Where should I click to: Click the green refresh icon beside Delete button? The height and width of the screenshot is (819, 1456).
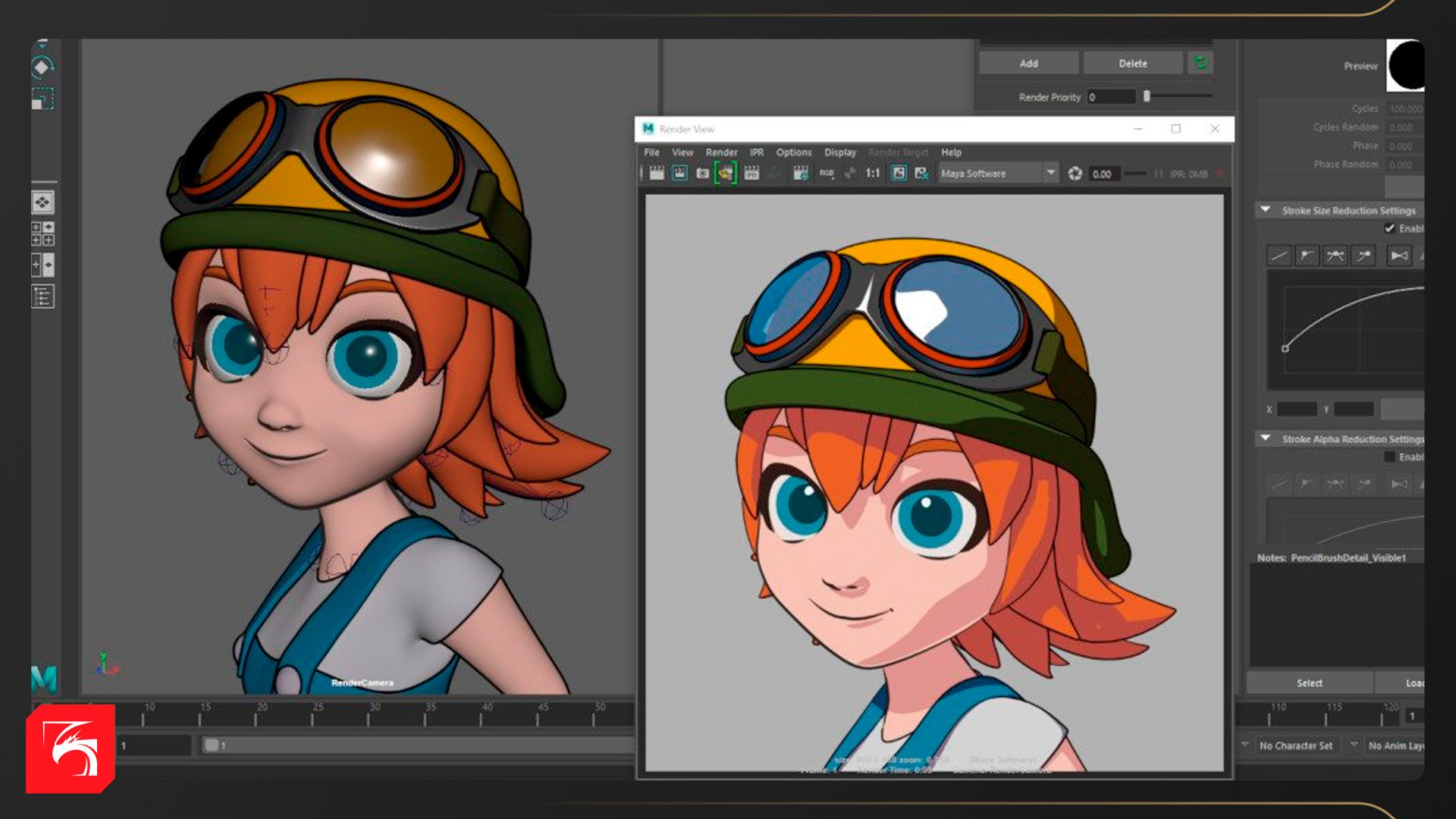[x=1200, y=63]
